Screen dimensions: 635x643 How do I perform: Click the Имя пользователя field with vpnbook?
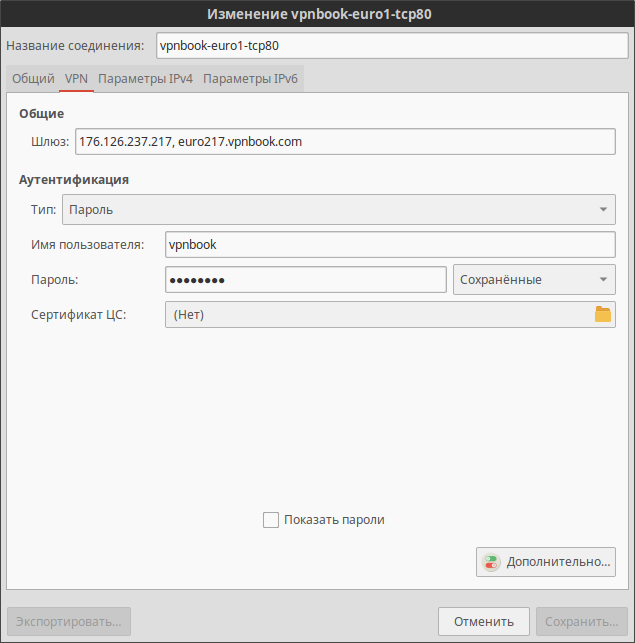390,245
